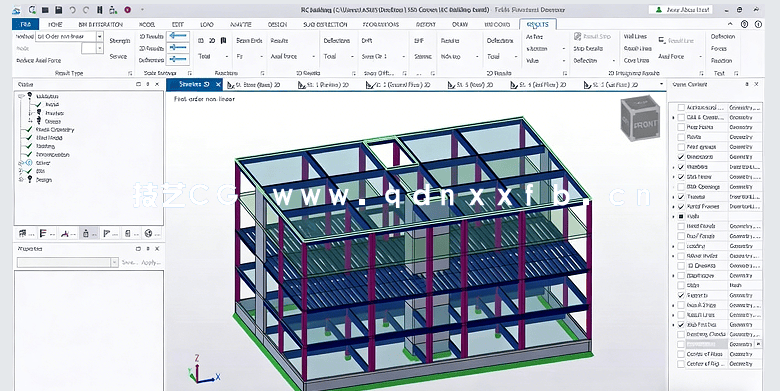Click the Redo arrow icon

[86, 9]
